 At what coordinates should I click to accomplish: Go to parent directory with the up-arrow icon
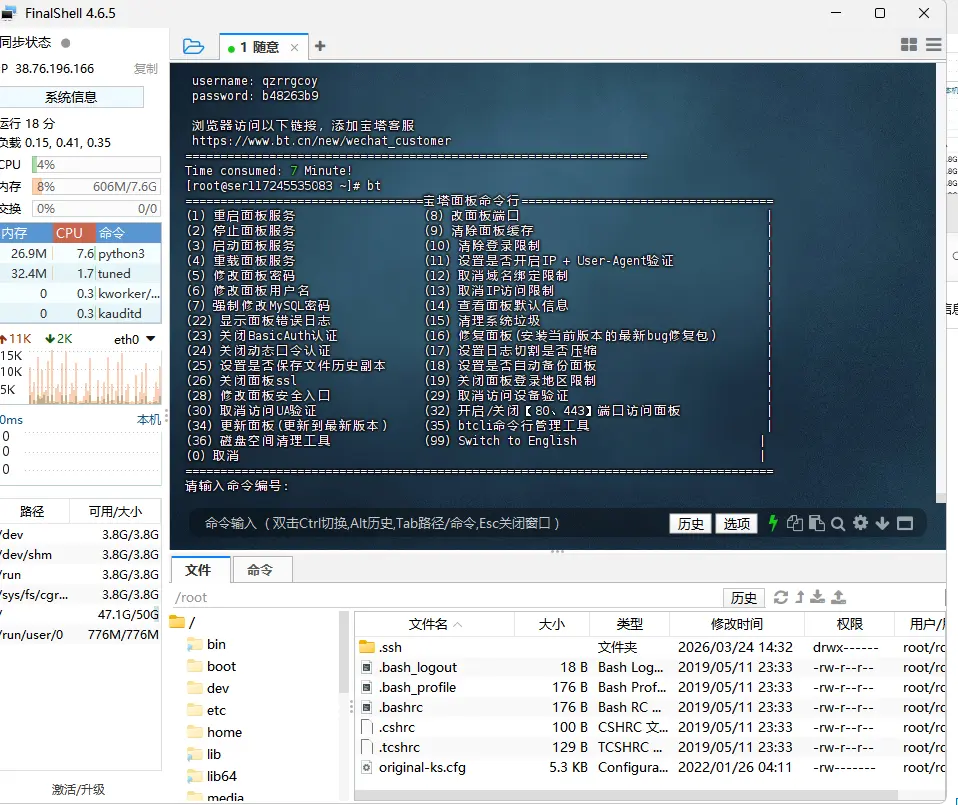coord(801,597)
